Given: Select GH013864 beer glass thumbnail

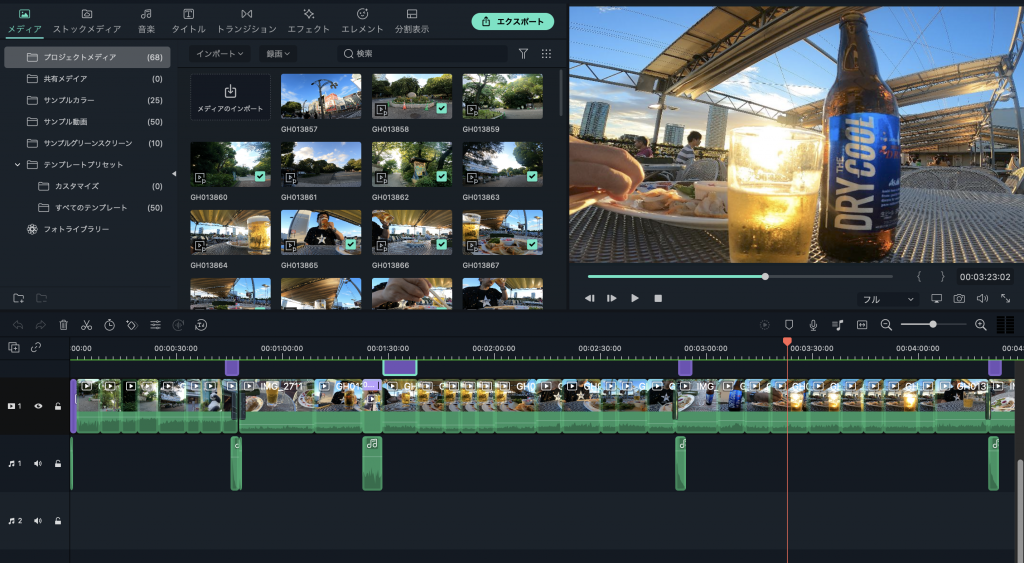Looking at the screenshot, I should (x=230, y=232).
